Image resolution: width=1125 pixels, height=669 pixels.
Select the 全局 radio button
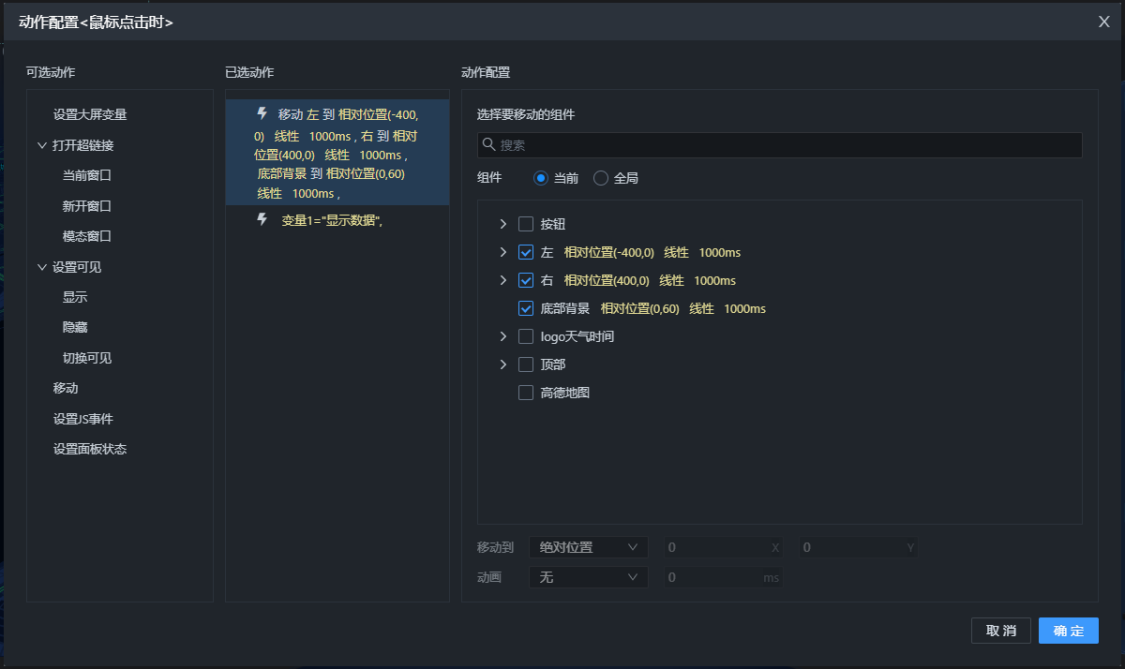[601, 178]
